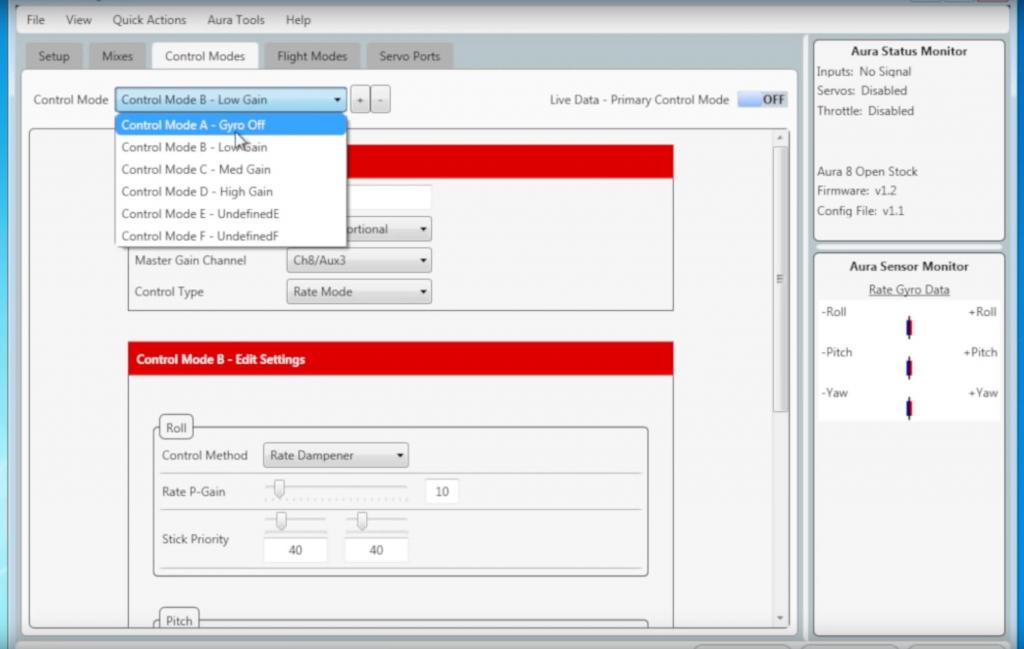The height and width of the screenshot is (649, 1024).
Task: Click the Rate P-Gain slider handle
Action: (x=279, y=488)
